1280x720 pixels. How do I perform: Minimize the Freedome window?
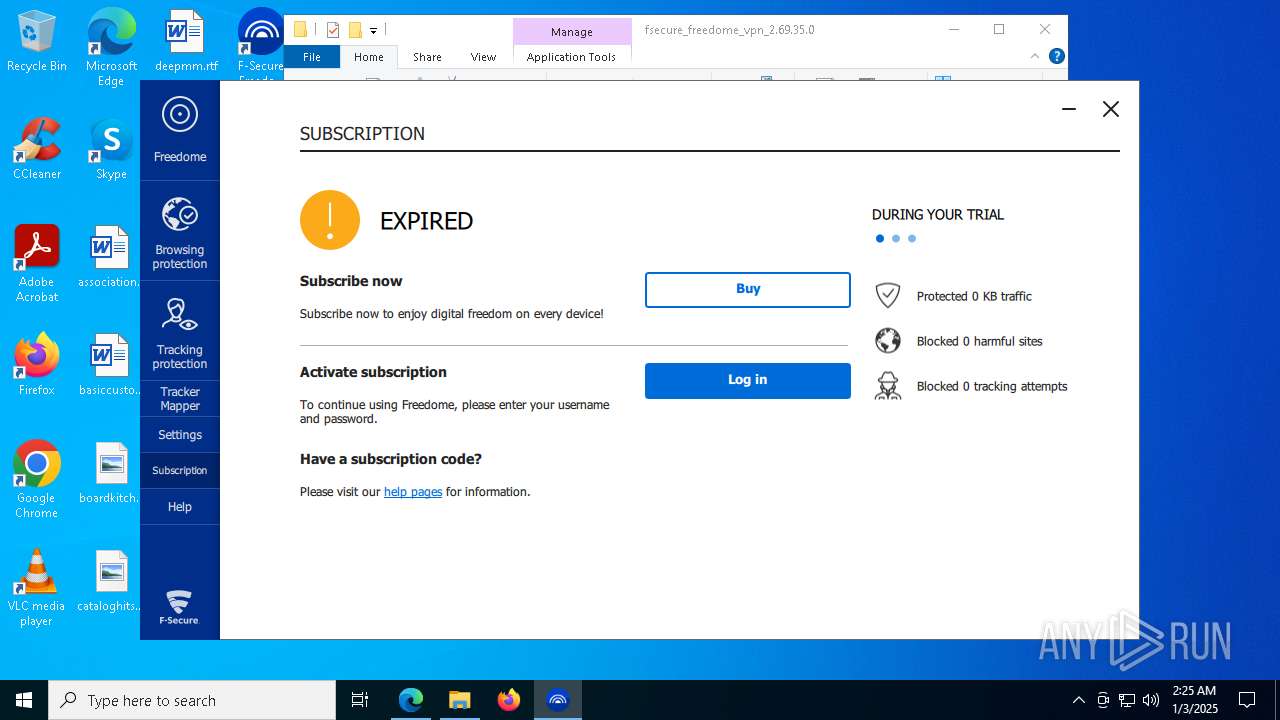click(1069, 109)
